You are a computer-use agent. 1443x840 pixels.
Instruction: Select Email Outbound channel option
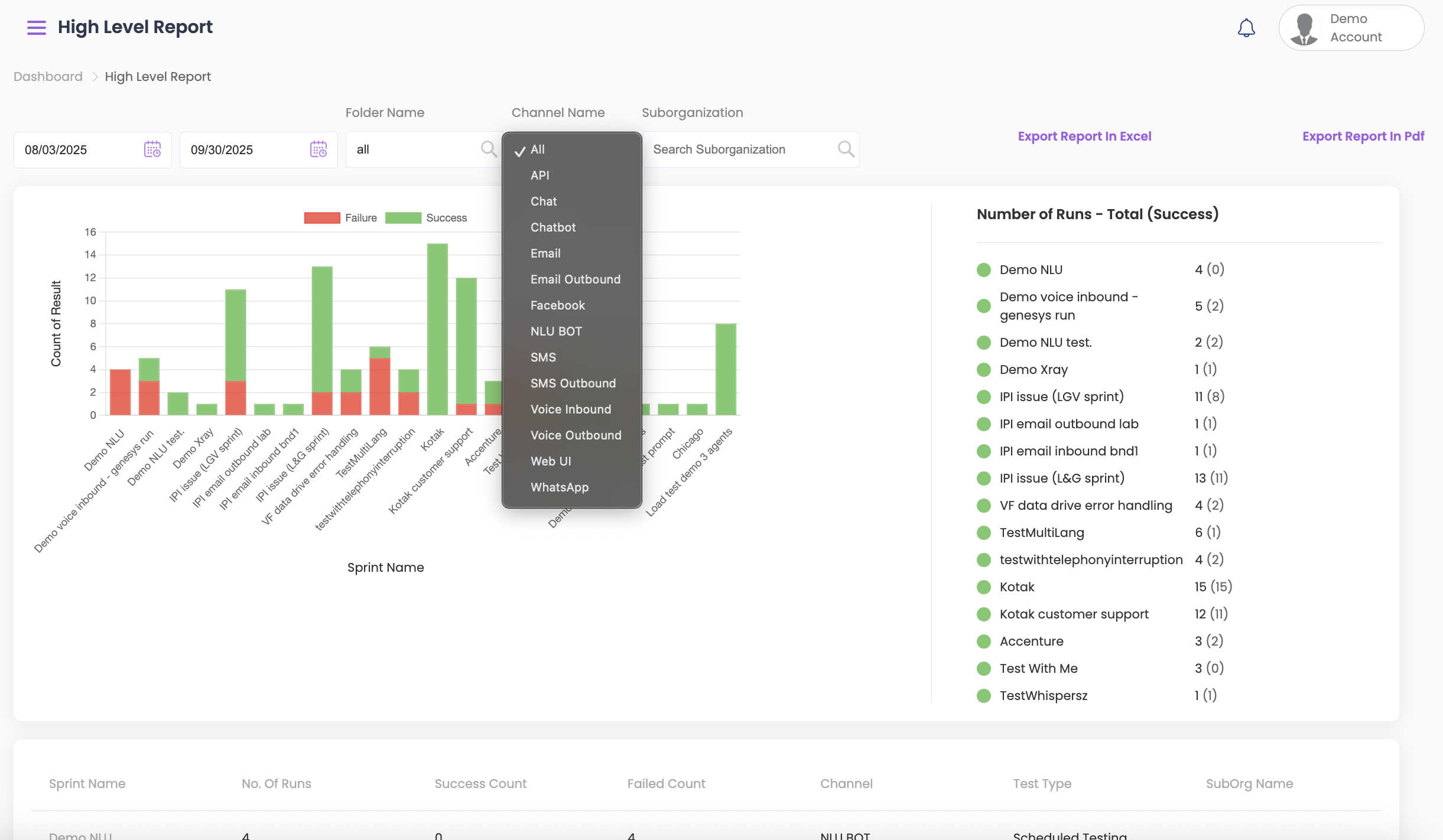(575, 279)
